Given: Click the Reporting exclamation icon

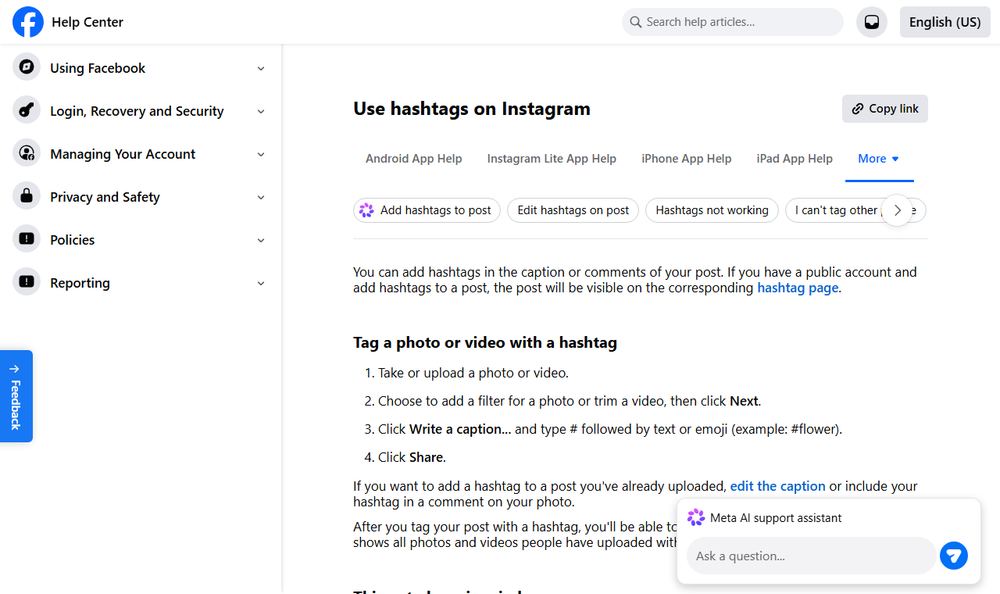Looking at the screenshot, I should (27, 282).
